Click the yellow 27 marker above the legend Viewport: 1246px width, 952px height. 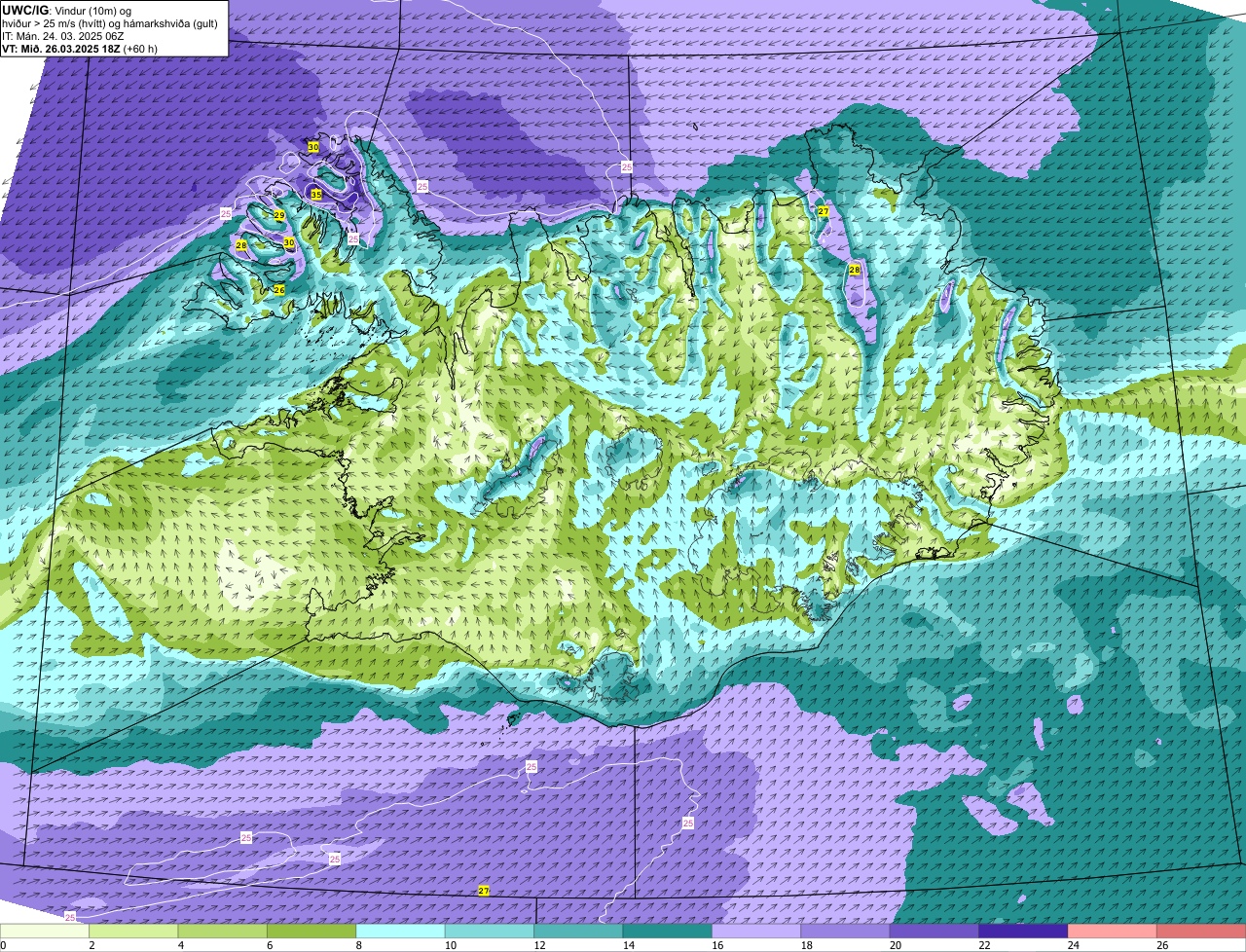[484, 891]
